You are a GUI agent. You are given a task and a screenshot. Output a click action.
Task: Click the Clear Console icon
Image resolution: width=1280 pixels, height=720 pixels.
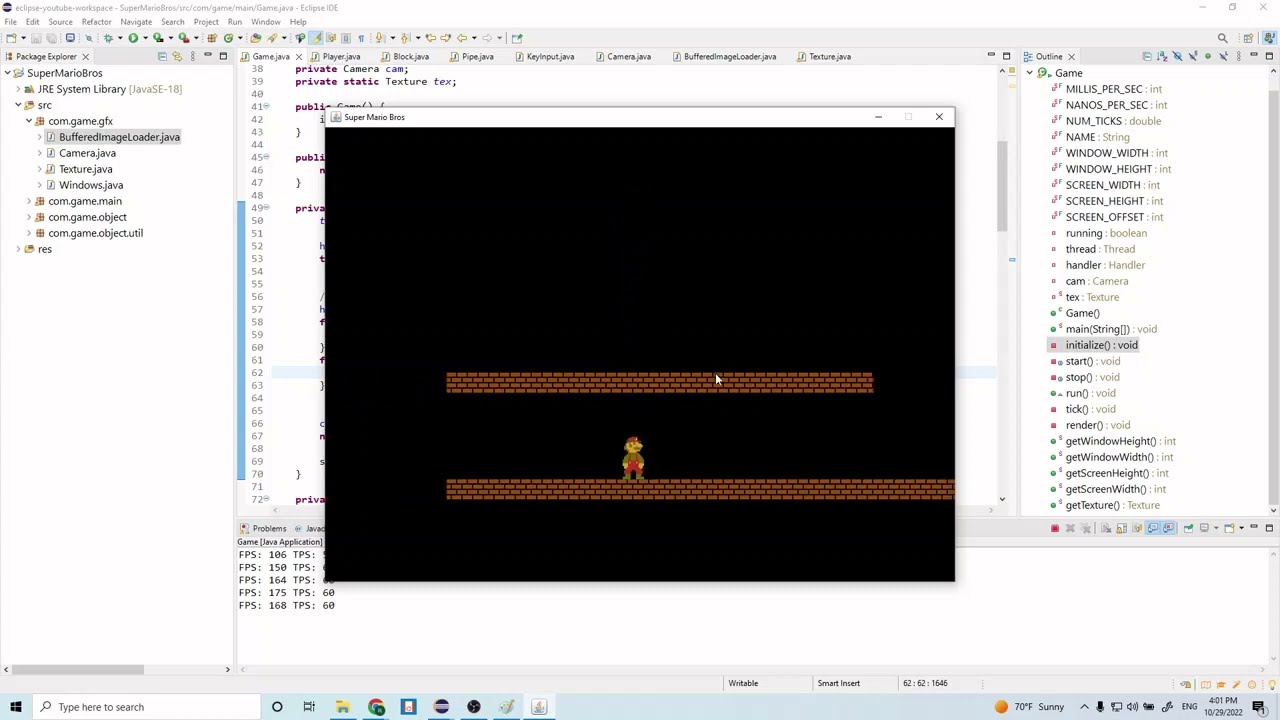coord(1106,528)
